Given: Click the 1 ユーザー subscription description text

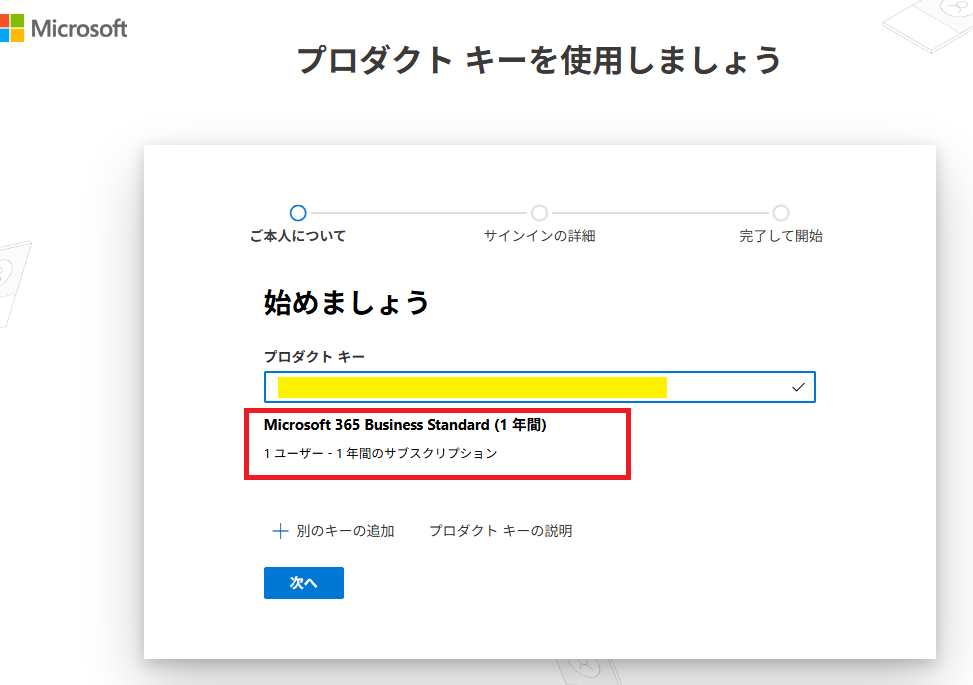Looking at the screenshot, I should pos(380,453).
